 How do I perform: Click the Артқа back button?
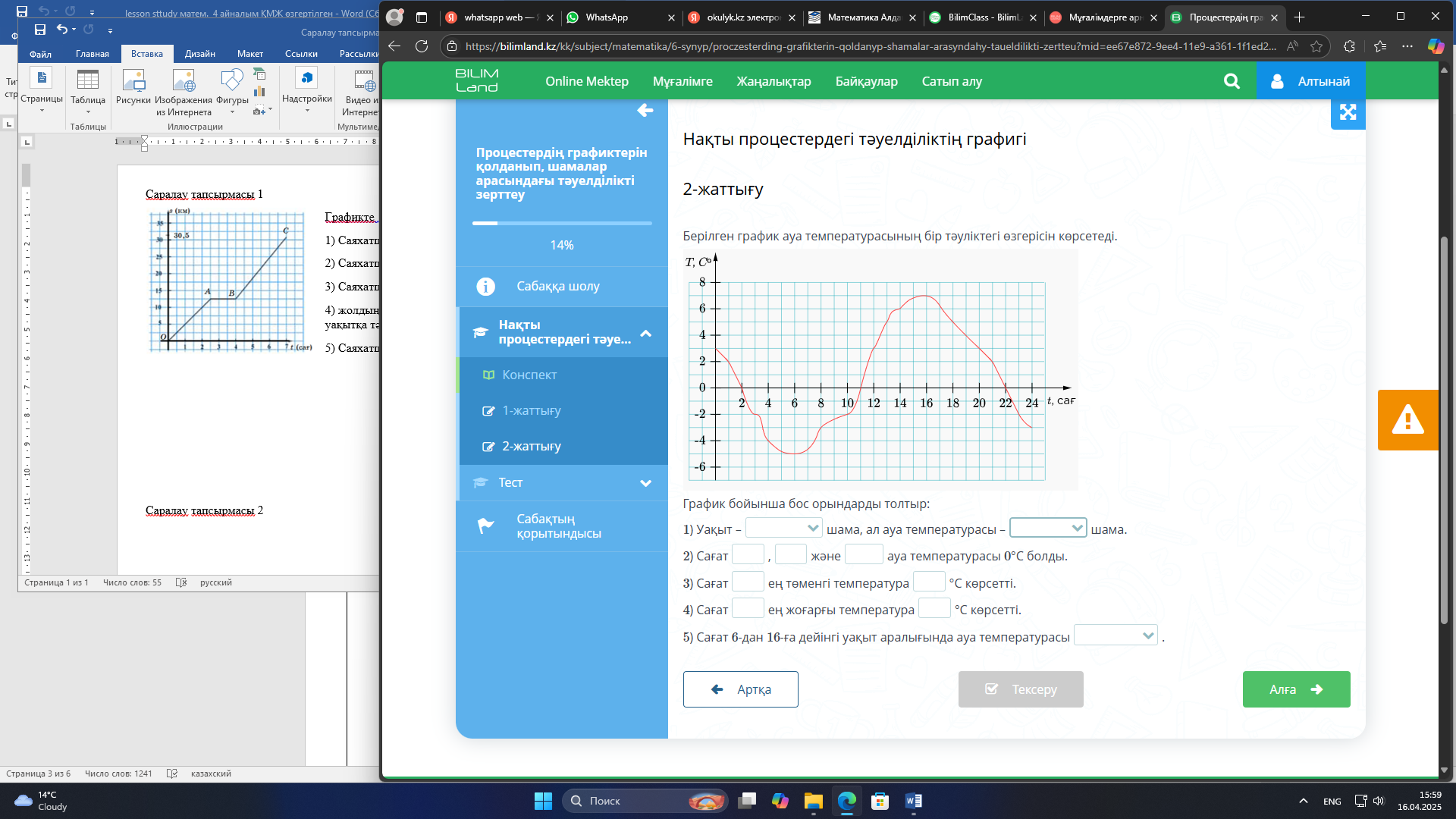pos(740,689)
